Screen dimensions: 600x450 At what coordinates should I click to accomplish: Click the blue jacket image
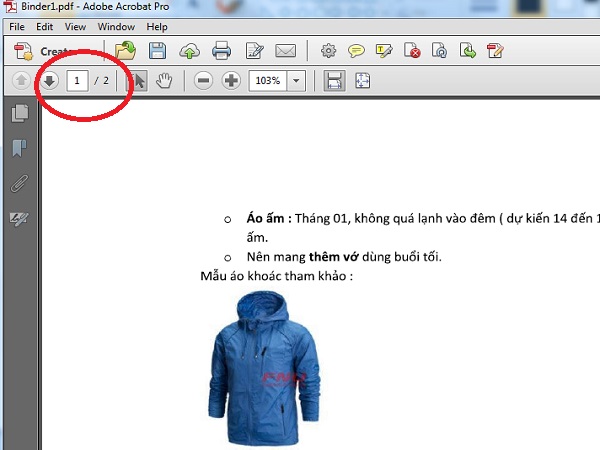coord(264,368)
